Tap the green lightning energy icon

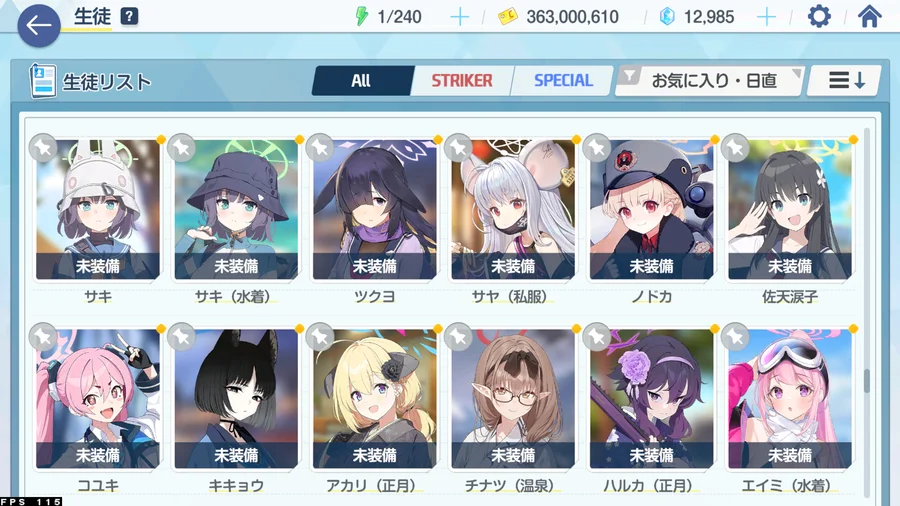tap(361, 16)
